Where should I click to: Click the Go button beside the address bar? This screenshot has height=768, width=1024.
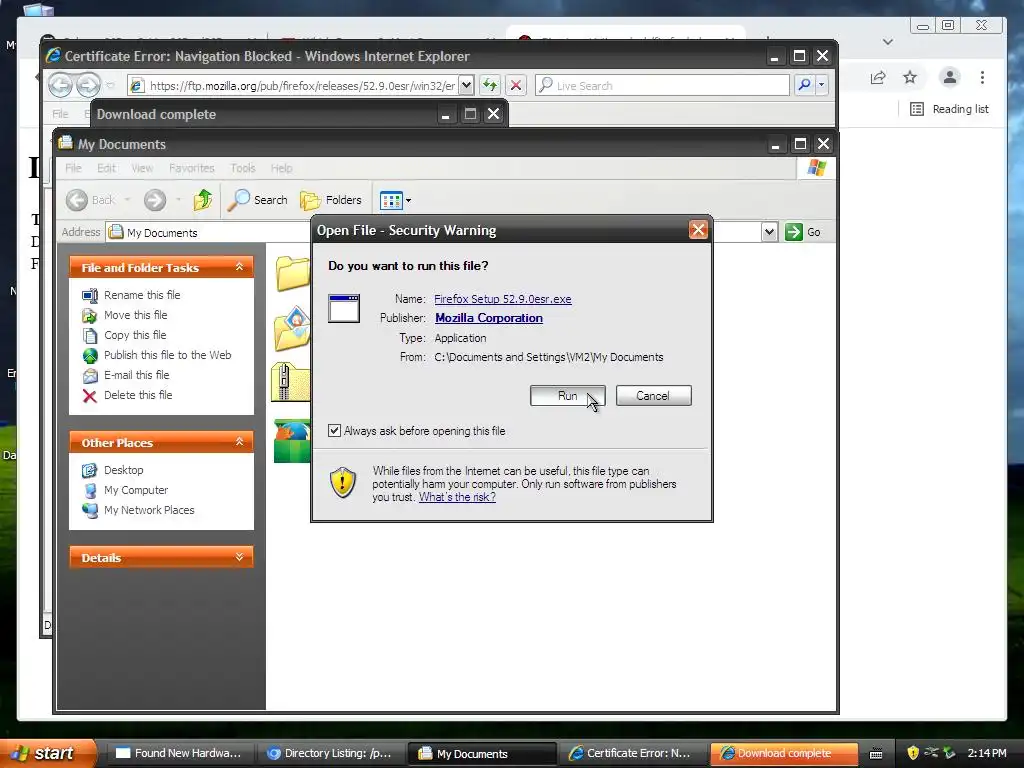tap(803, 232)
